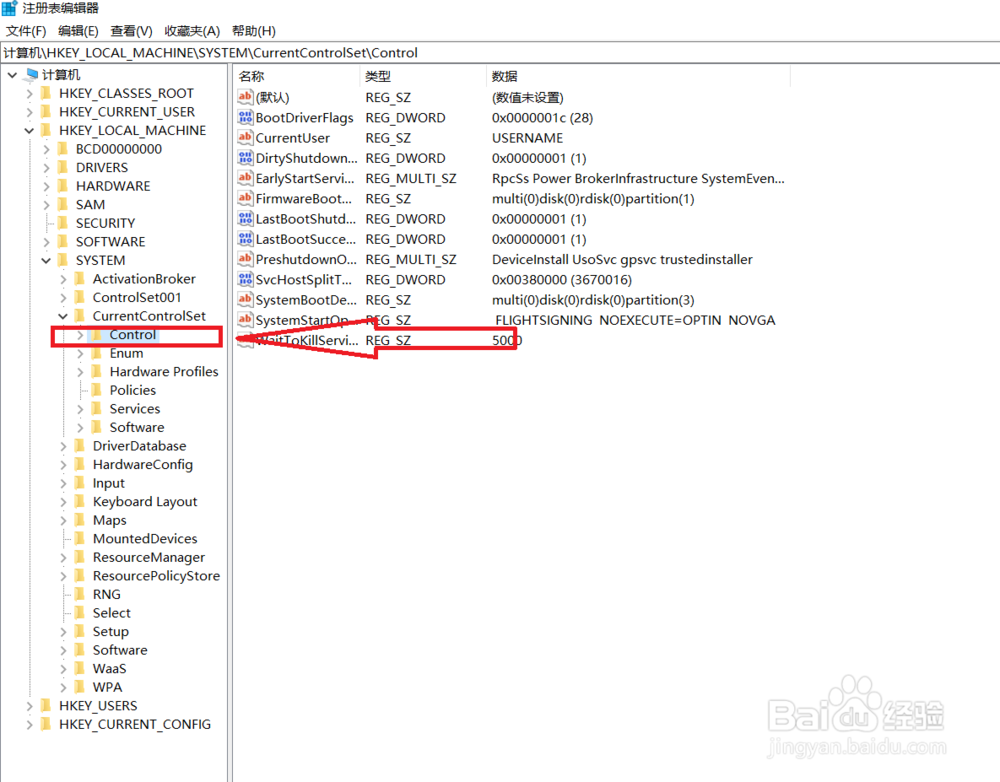Click the ActivationBroker folder icon
The width and height of the screenshot is (1000, 782).
coord(80,279)
